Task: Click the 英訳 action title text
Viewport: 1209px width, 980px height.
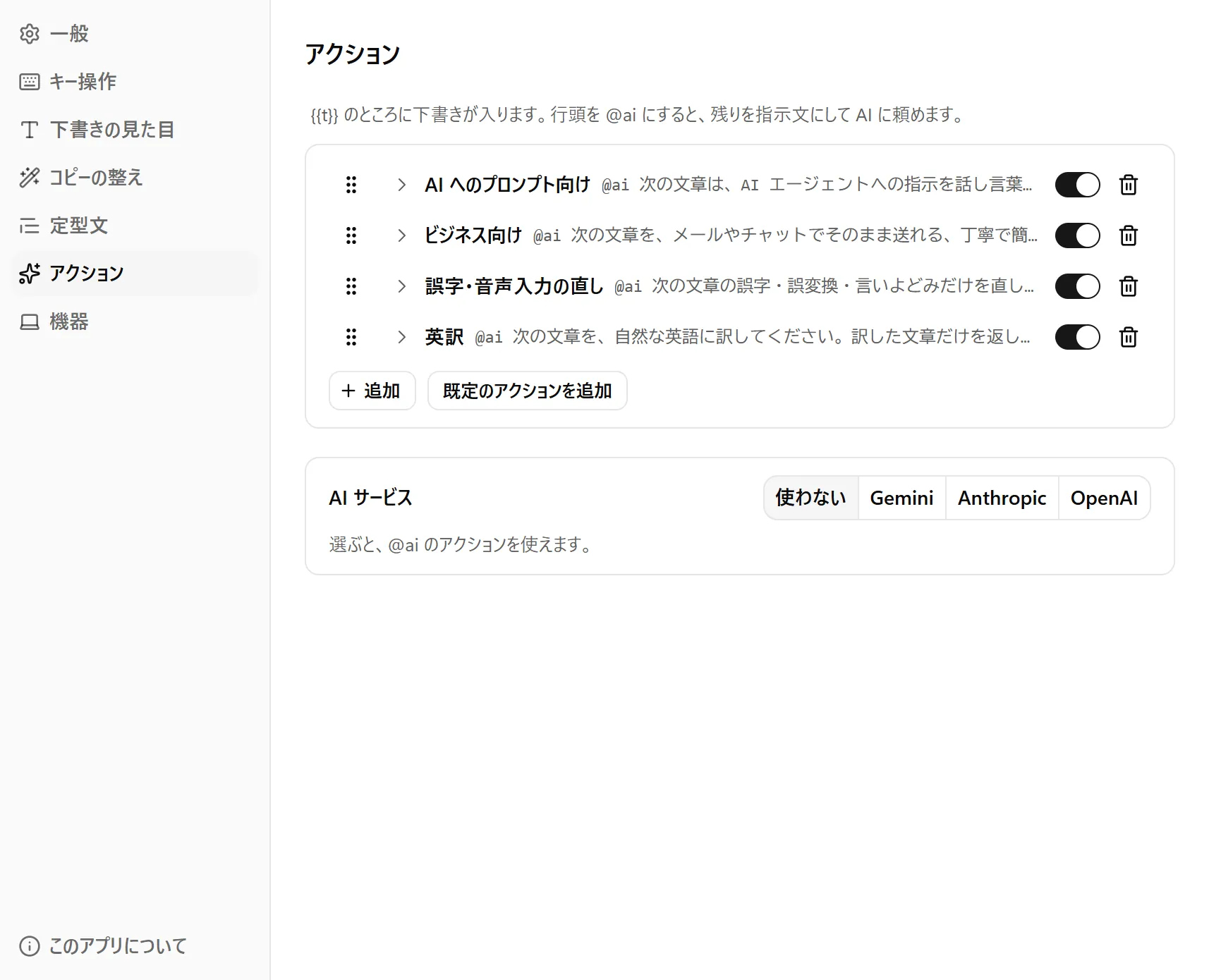Action: click(x=444, y=337)
